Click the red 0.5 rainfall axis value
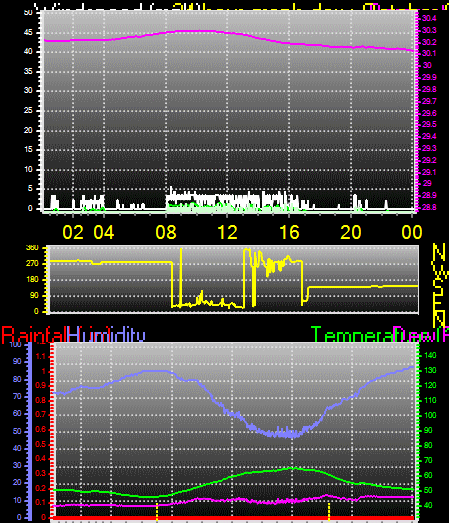 coord(41,444)
